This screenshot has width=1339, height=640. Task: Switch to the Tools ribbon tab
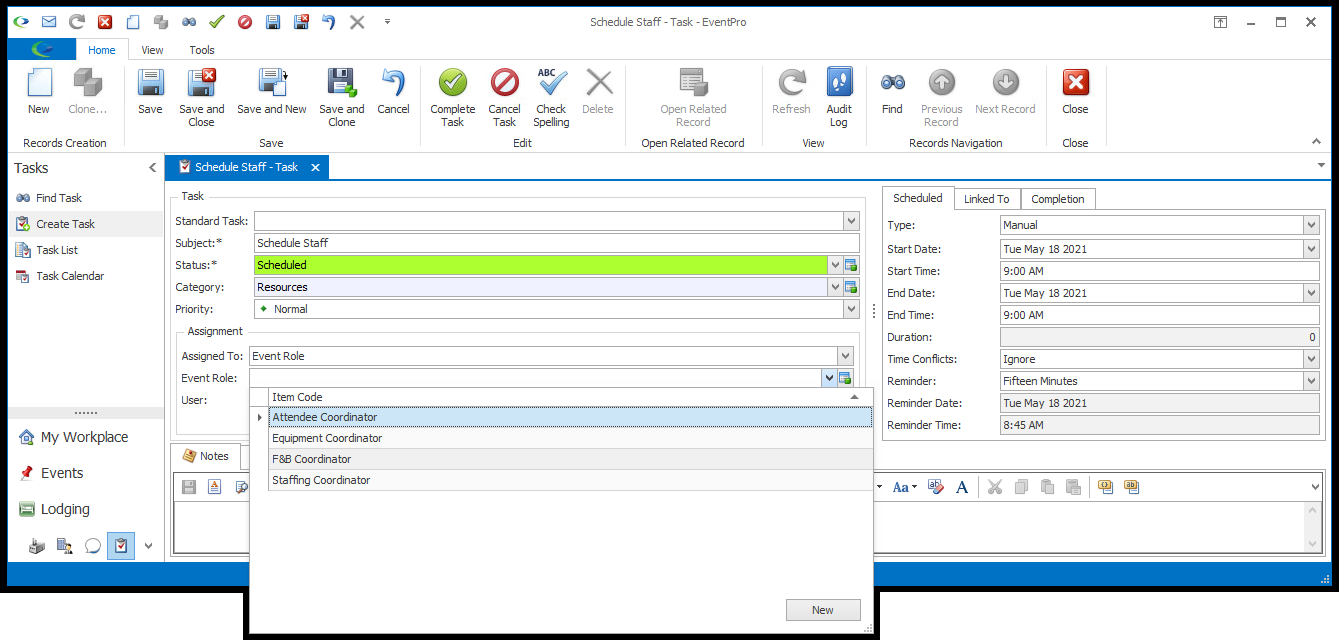tap(202, 50)
